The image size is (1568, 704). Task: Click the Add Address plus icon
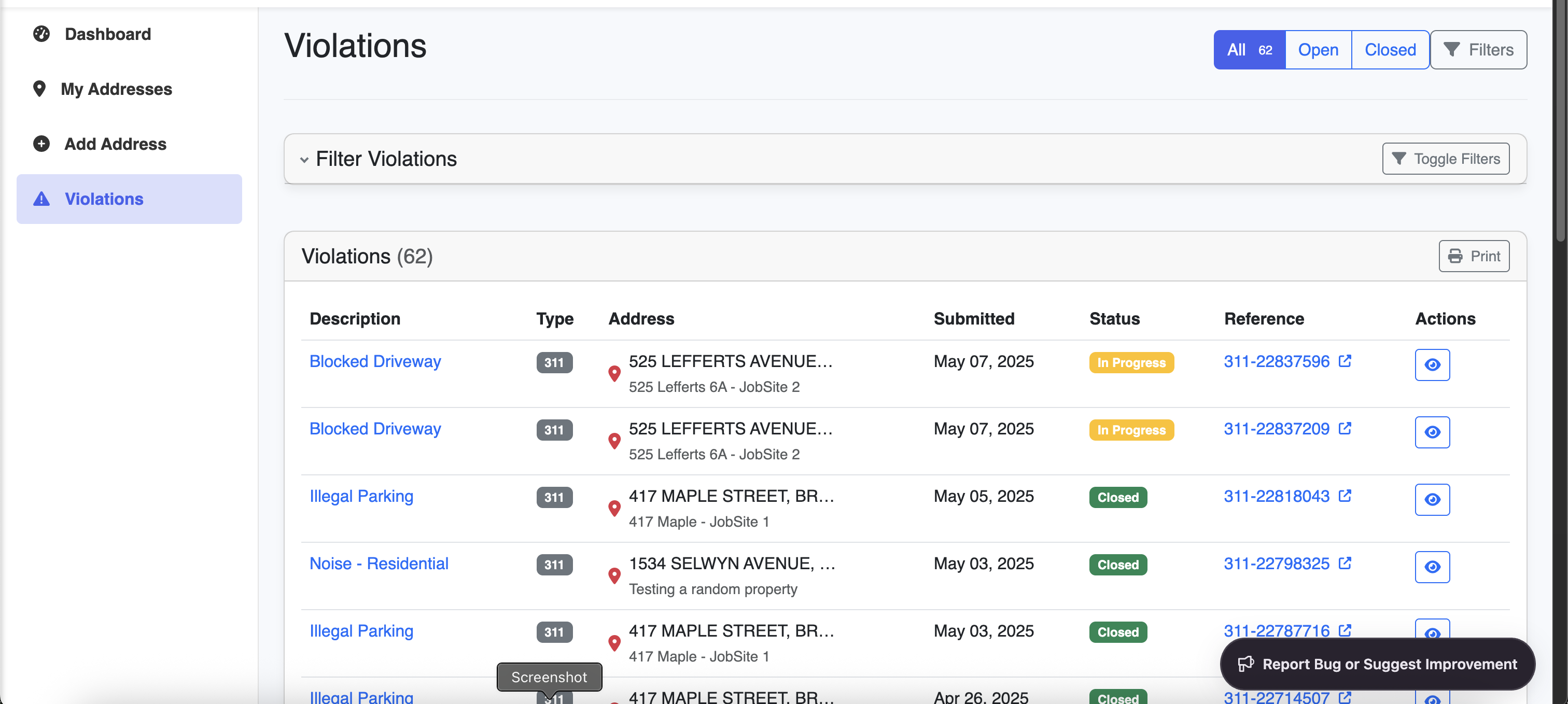click(x=41, y=144)
